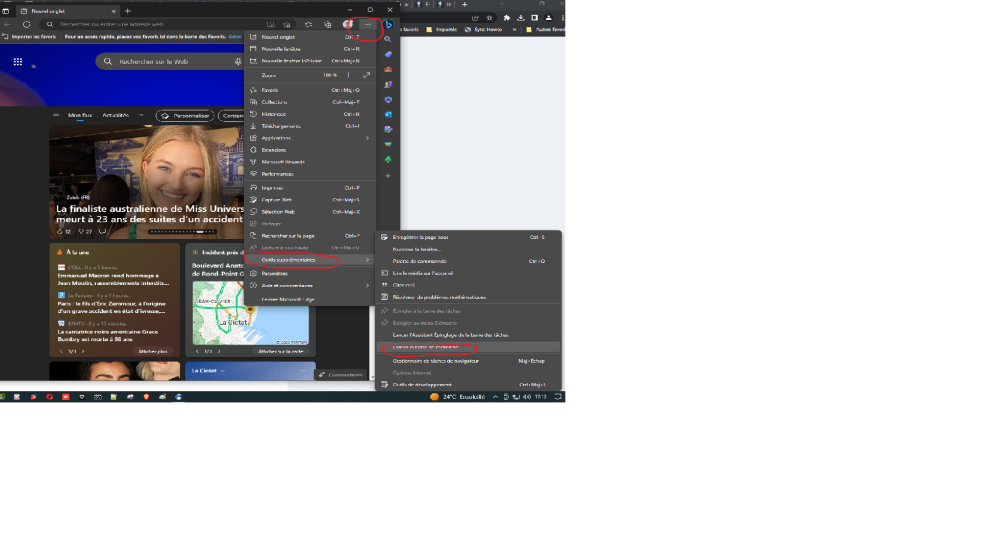Open the feed tabs more options ellipsis

141,115
